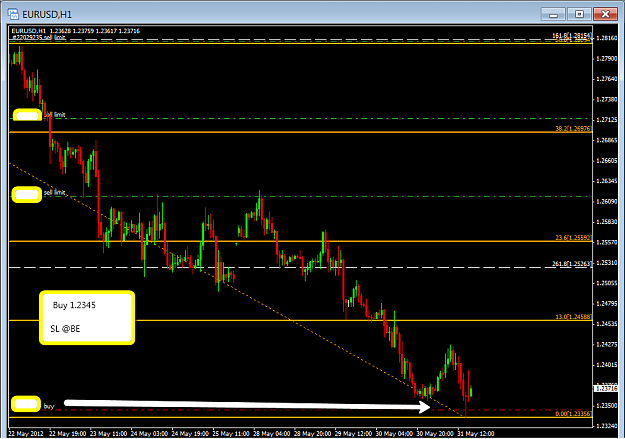The width and height of the screenshot is (625, 439).
Task: Click price scale value 1.24535
Action: coord(606,324)
